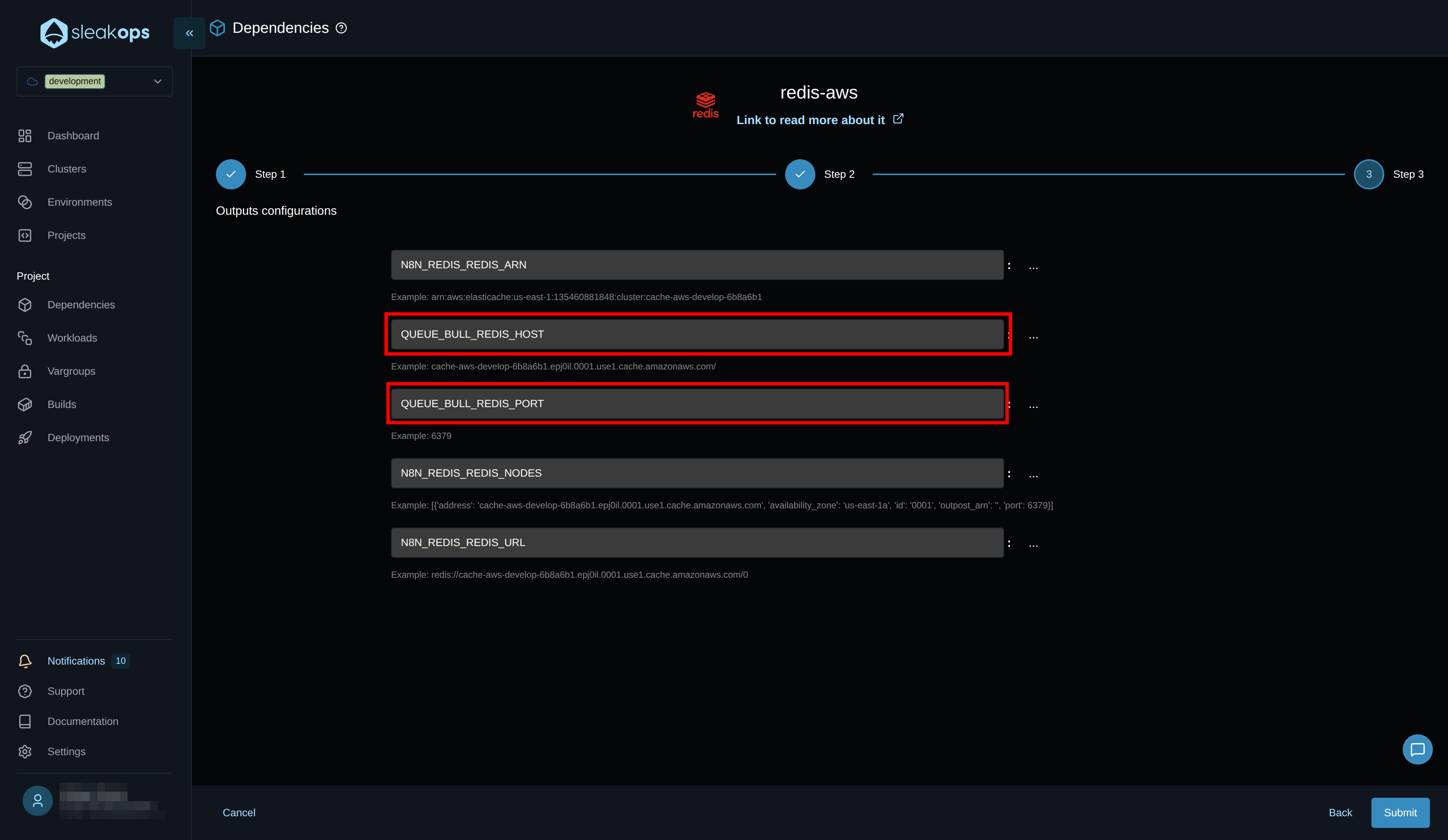Viewport: 1448px width, 840px height.
Task: Select the Clusters sidebar icon
Action: tap(25, 168)
